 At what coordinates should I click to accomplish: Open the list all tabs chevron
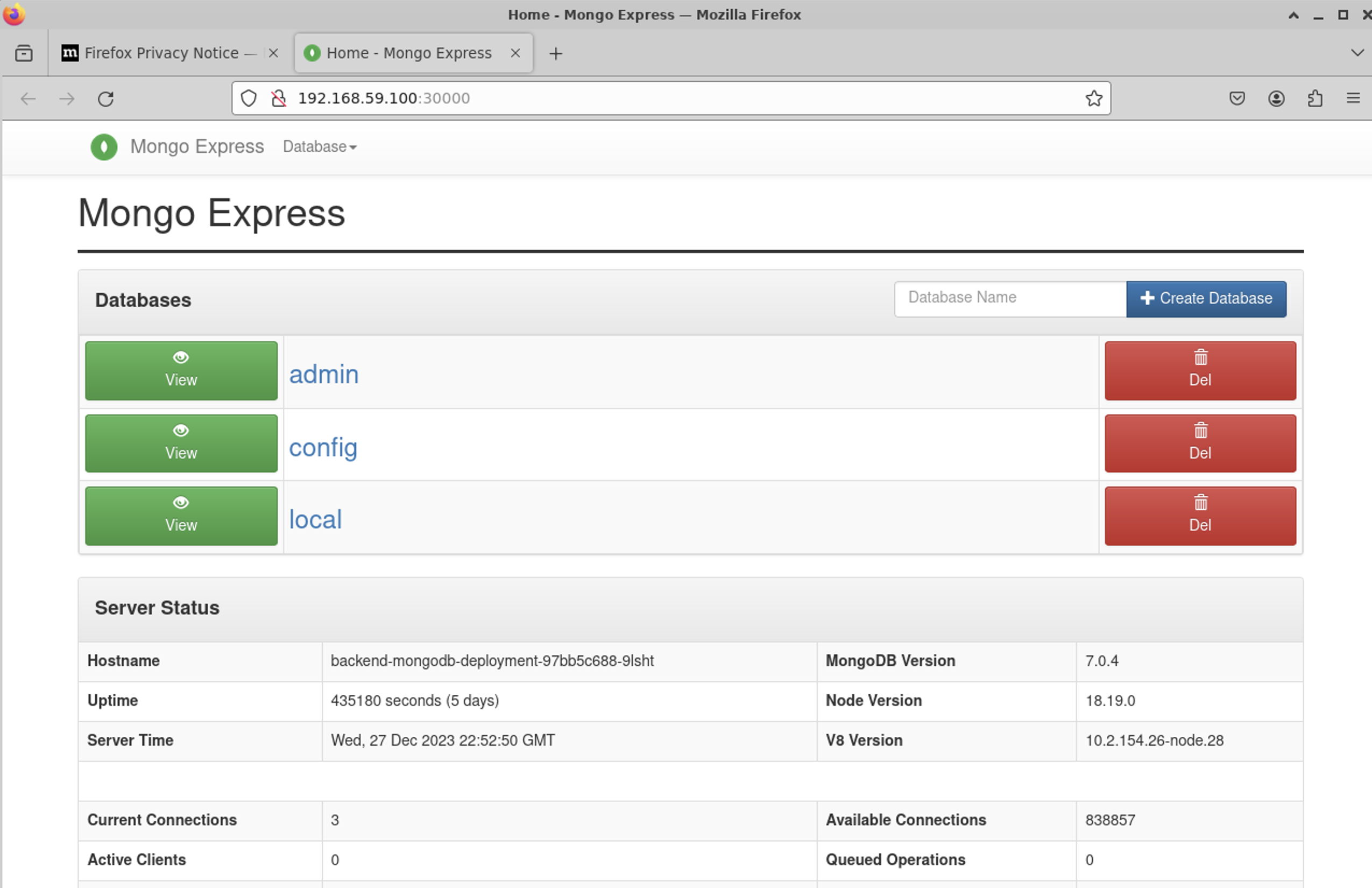pyautogui.click(x=1357, y=53)
